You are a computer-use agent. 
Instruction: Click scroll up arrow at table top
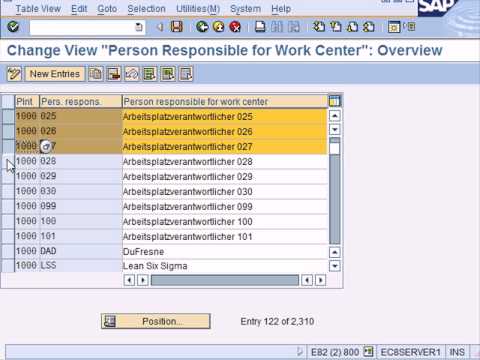(x=334, y=116)
